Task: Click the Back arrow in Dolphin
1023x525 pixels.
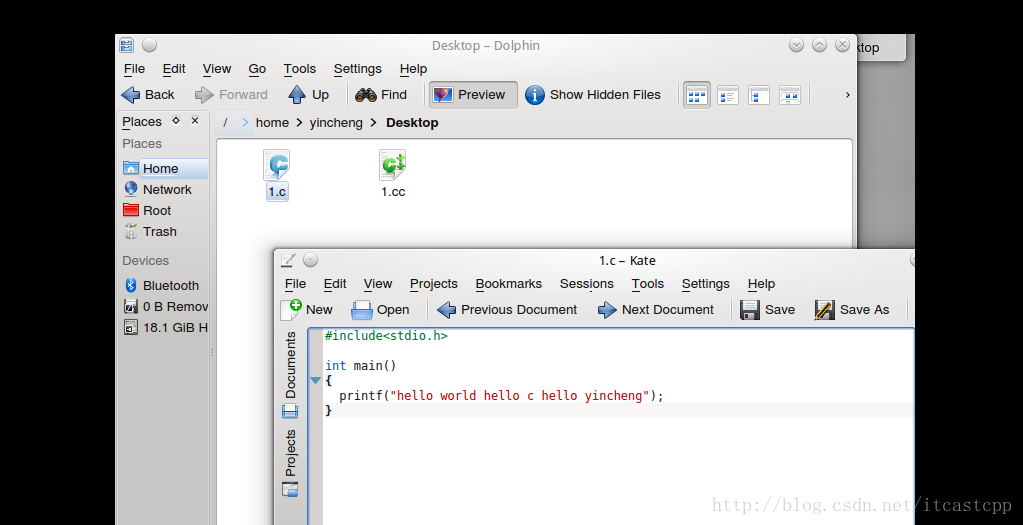Action: (131, 95)
